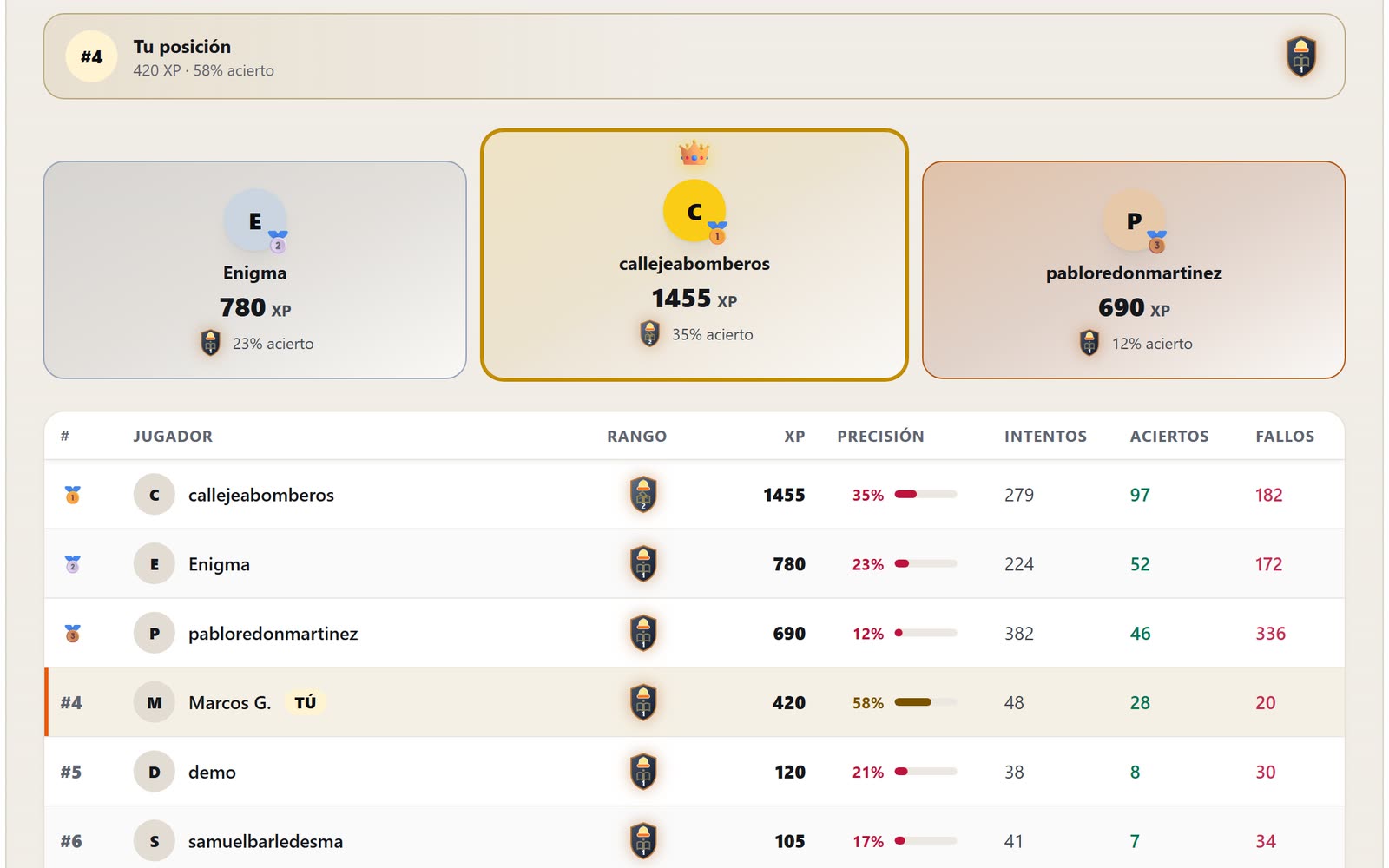Image resolution: width=1389 pixels, height=868 pixels.
Task: Click Enigma's avatar in the podium card
Action: (x=255, y=220)
